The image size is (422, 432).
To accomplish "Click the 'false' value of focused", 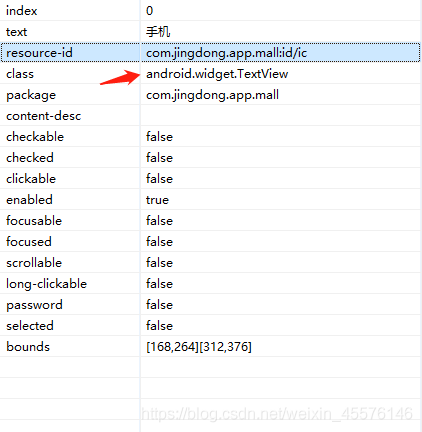I will tap(159, 242).
